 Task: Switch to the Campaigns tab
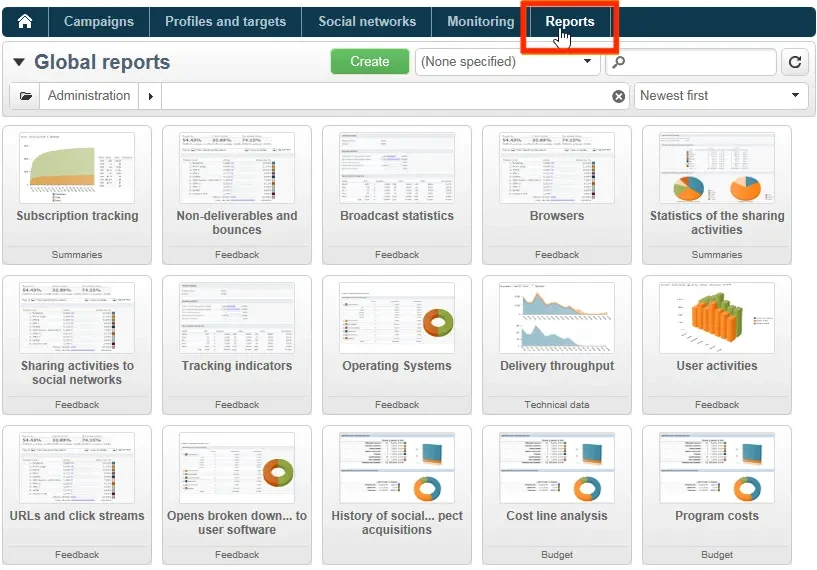99,22
